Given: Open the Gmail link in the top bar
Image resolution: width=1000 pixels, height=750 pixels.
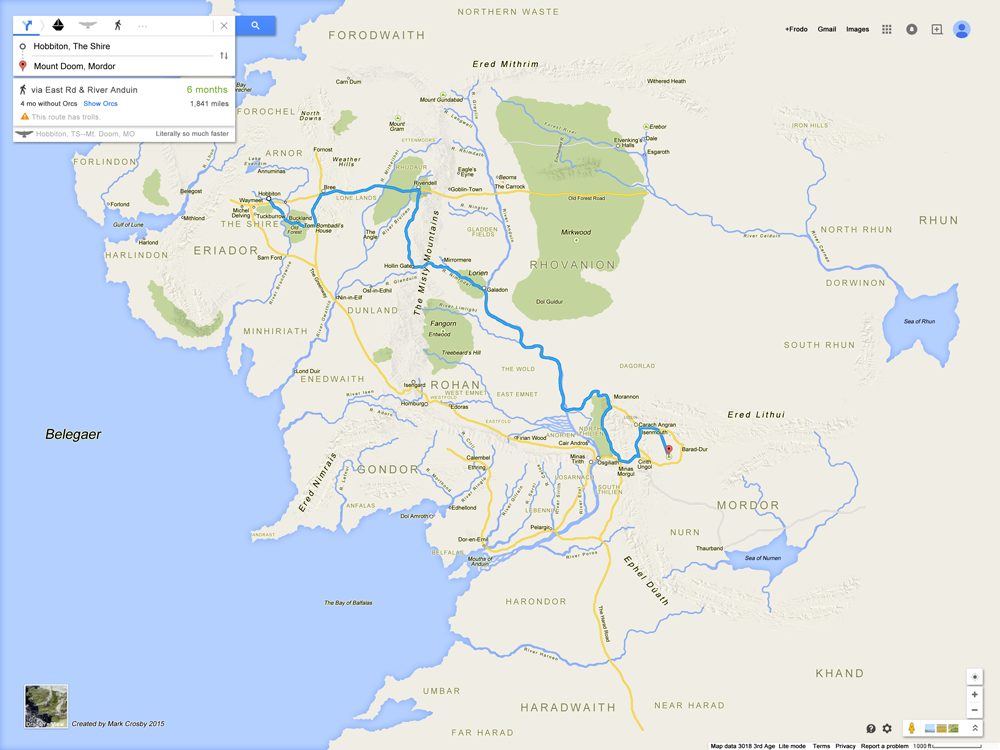Looking at the screenshot, I should tap(827, 29).
